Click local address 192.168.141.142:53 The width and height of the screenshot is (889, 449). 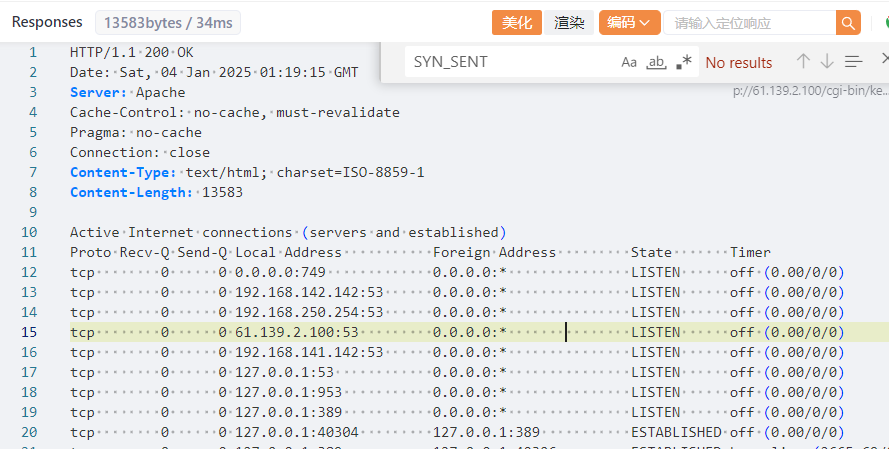(309, 353)
